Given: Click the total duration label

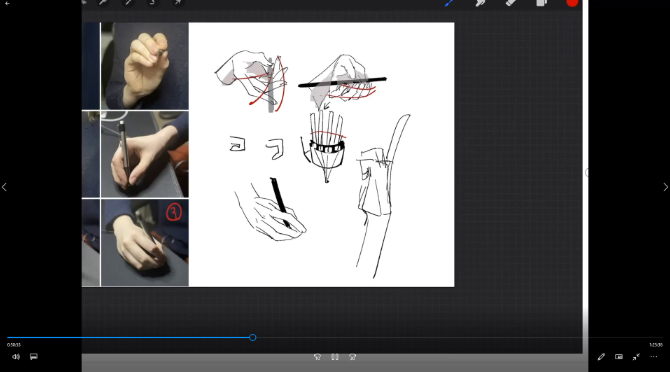Looking at the screenshot, I should click(656, 345).
